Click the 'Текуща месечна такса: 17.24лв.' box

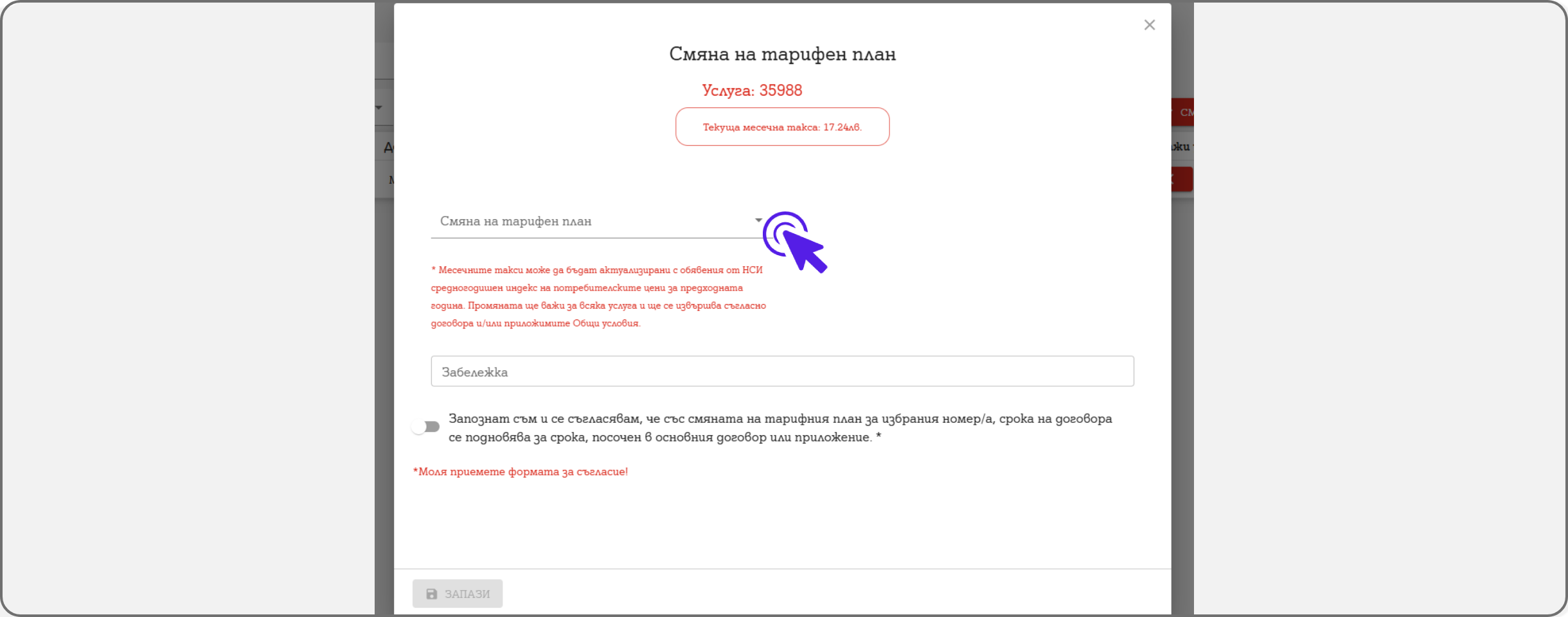782,127
